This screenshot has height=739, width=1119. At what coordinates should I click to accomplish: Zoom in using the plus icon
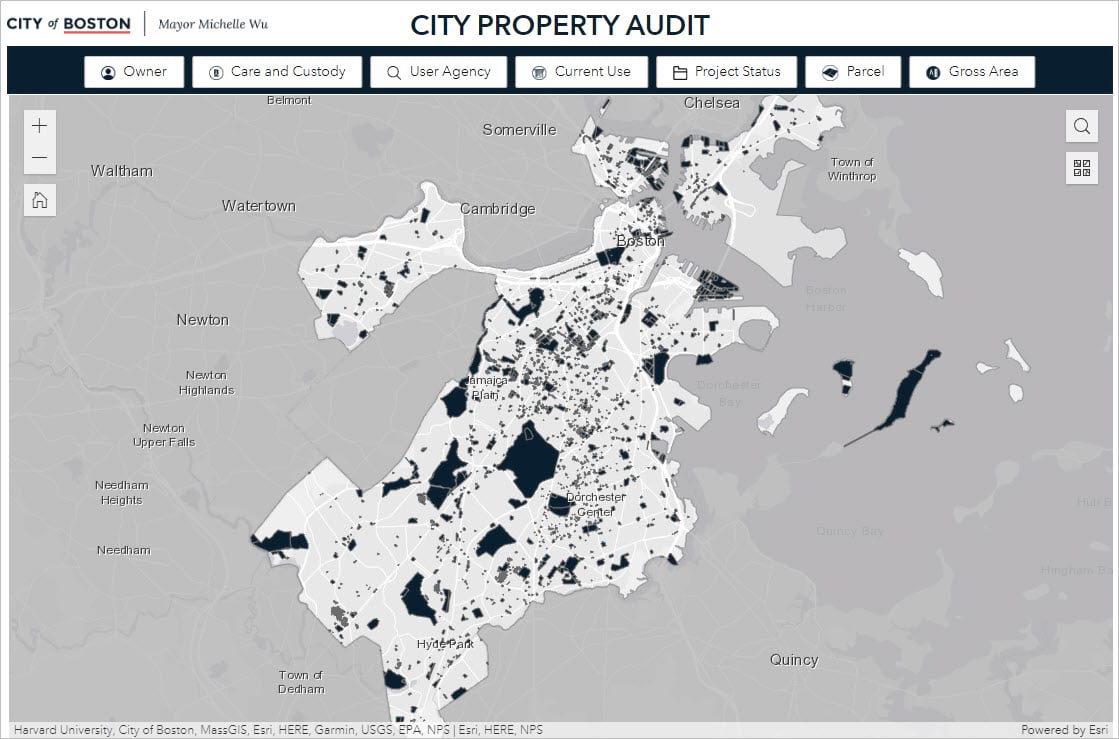click(x=39, y=124)
